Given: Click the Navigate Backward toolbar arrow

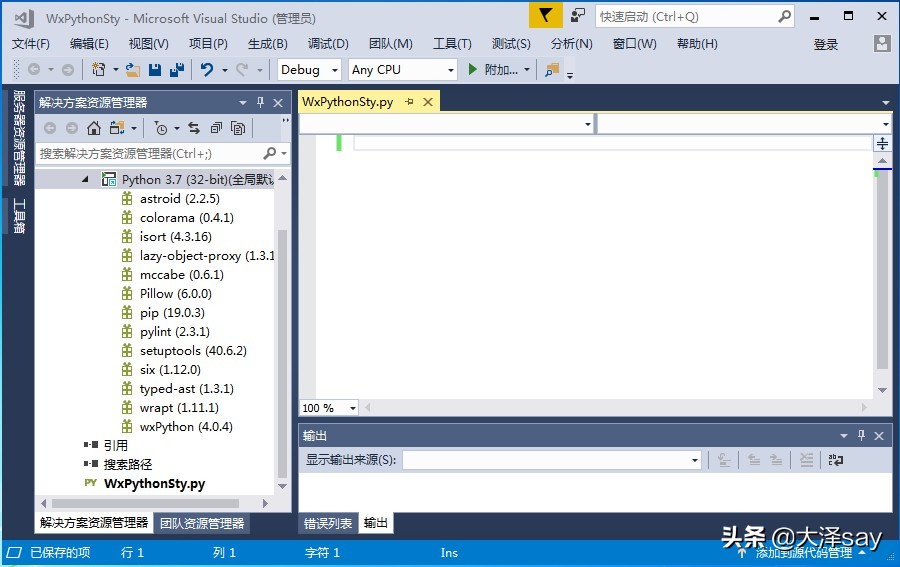Looking at the screenshot, I should [x=34, y=70].
